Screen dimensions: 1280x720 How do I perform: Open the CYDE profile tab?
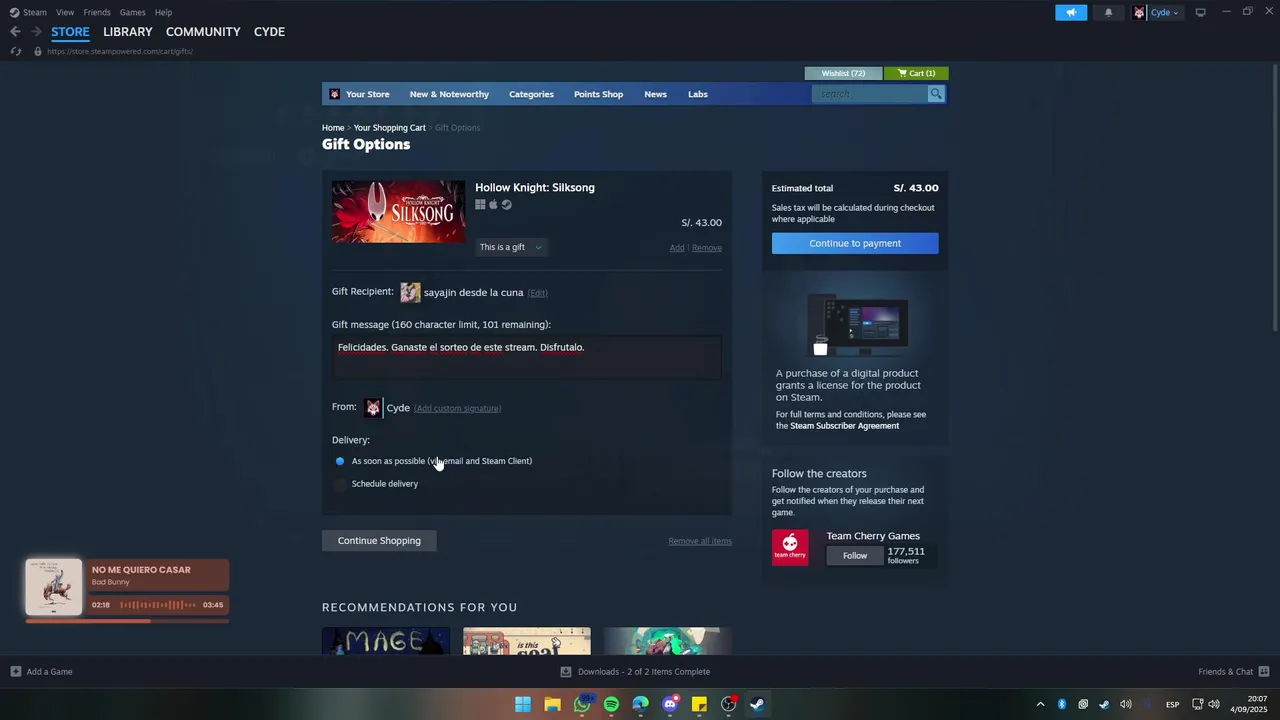269,32
